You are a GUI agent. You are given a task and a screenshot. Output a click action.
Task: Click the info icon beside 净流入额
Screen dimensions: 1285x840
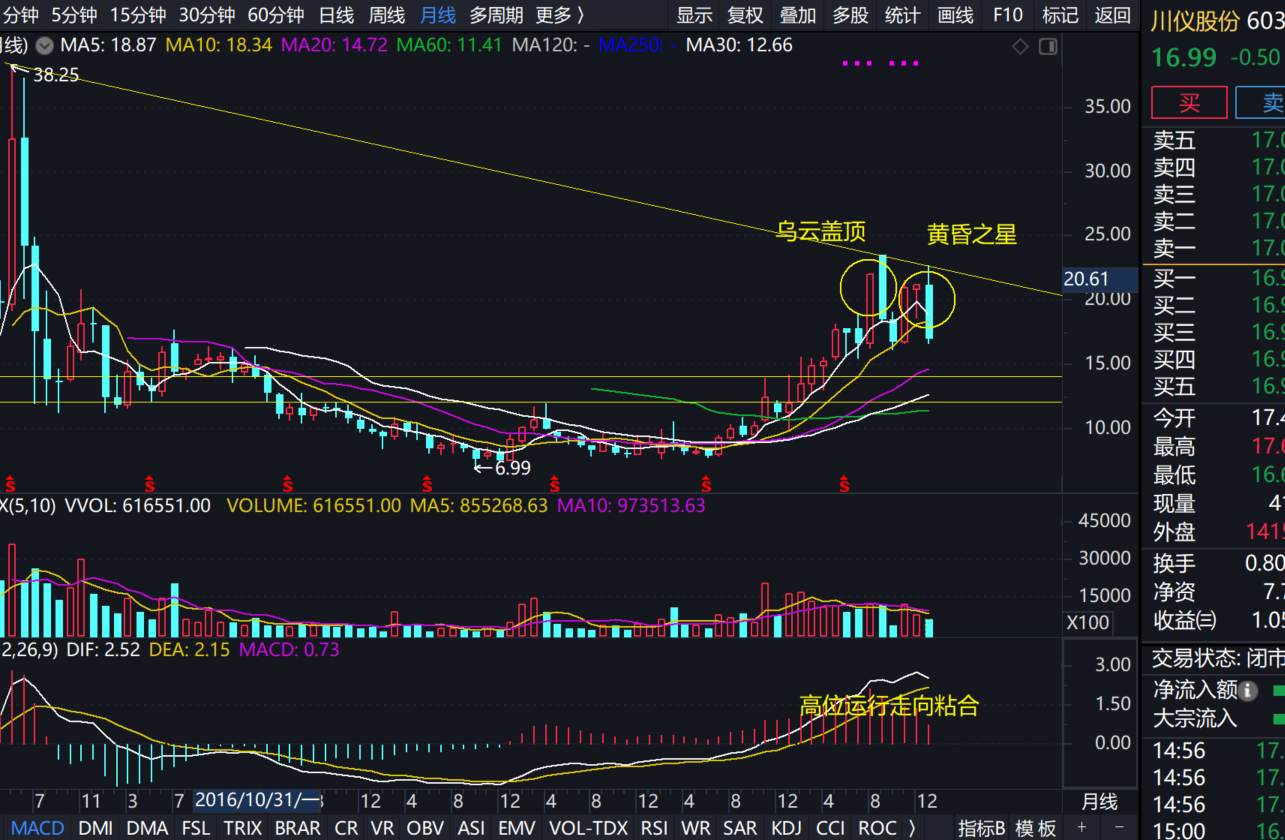[1249, 690]
